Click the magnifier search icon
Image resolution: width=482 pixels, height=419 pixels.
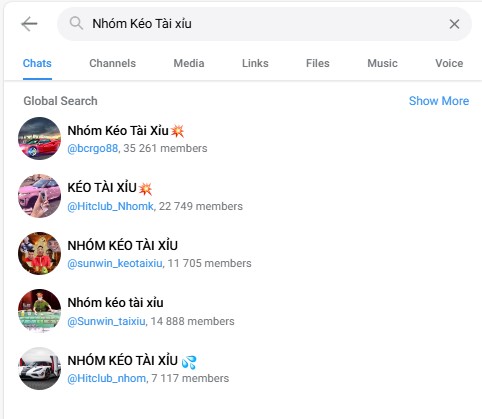pos(76,24)
